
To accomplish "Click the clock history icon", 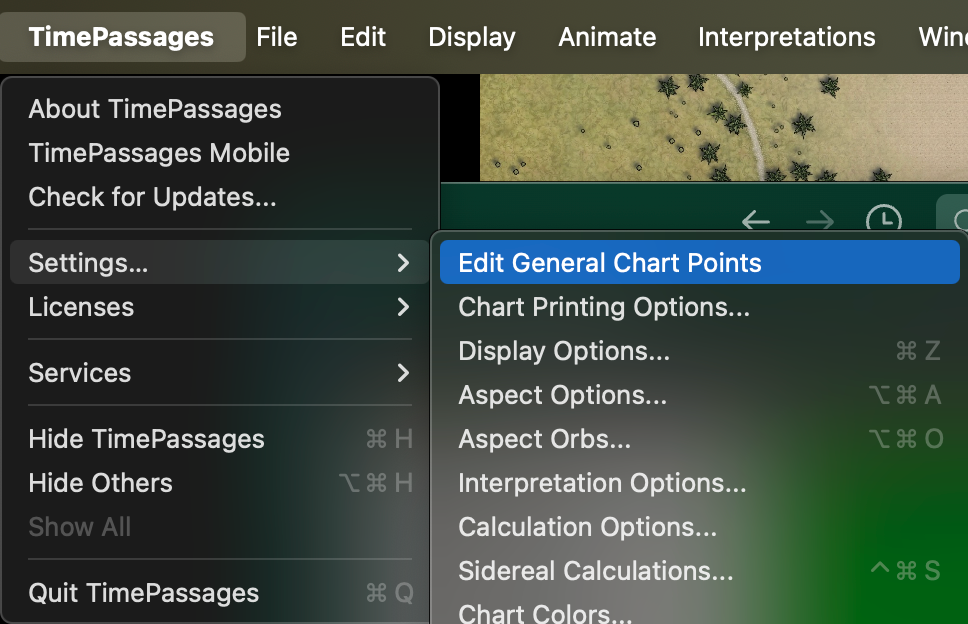I will 884,218.
